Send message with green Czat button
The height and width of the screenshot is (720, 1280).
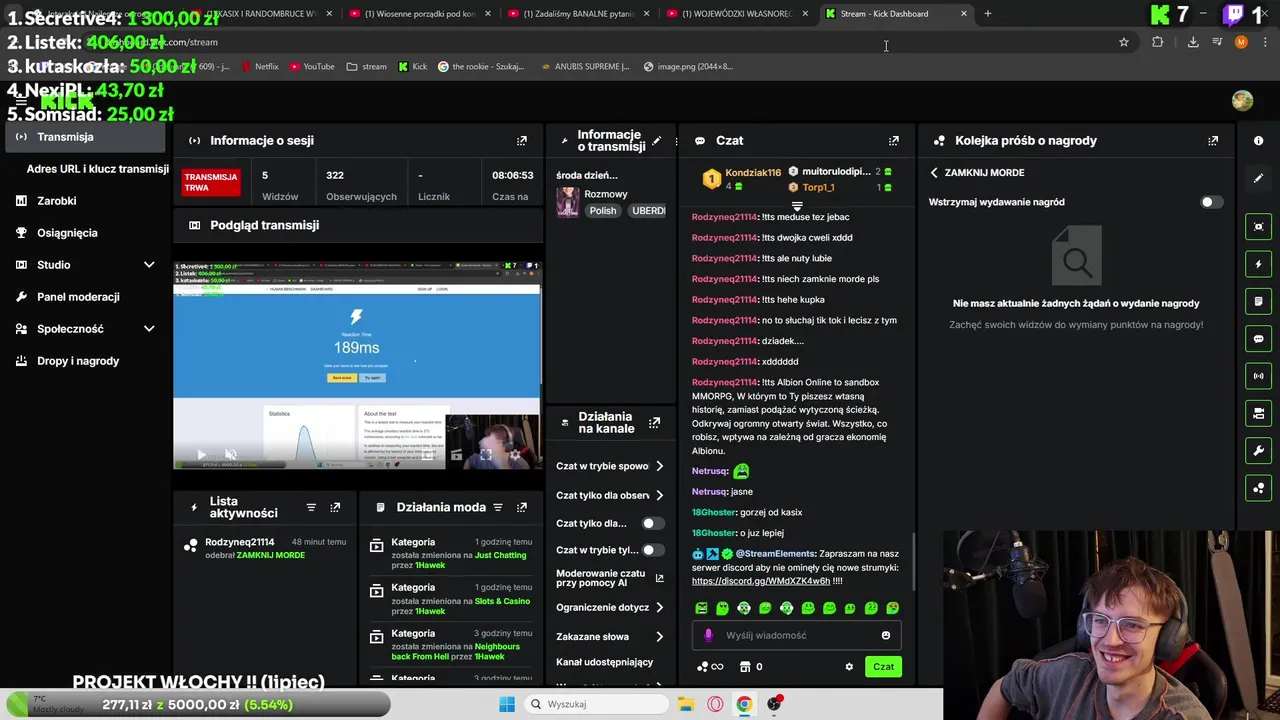883,667
